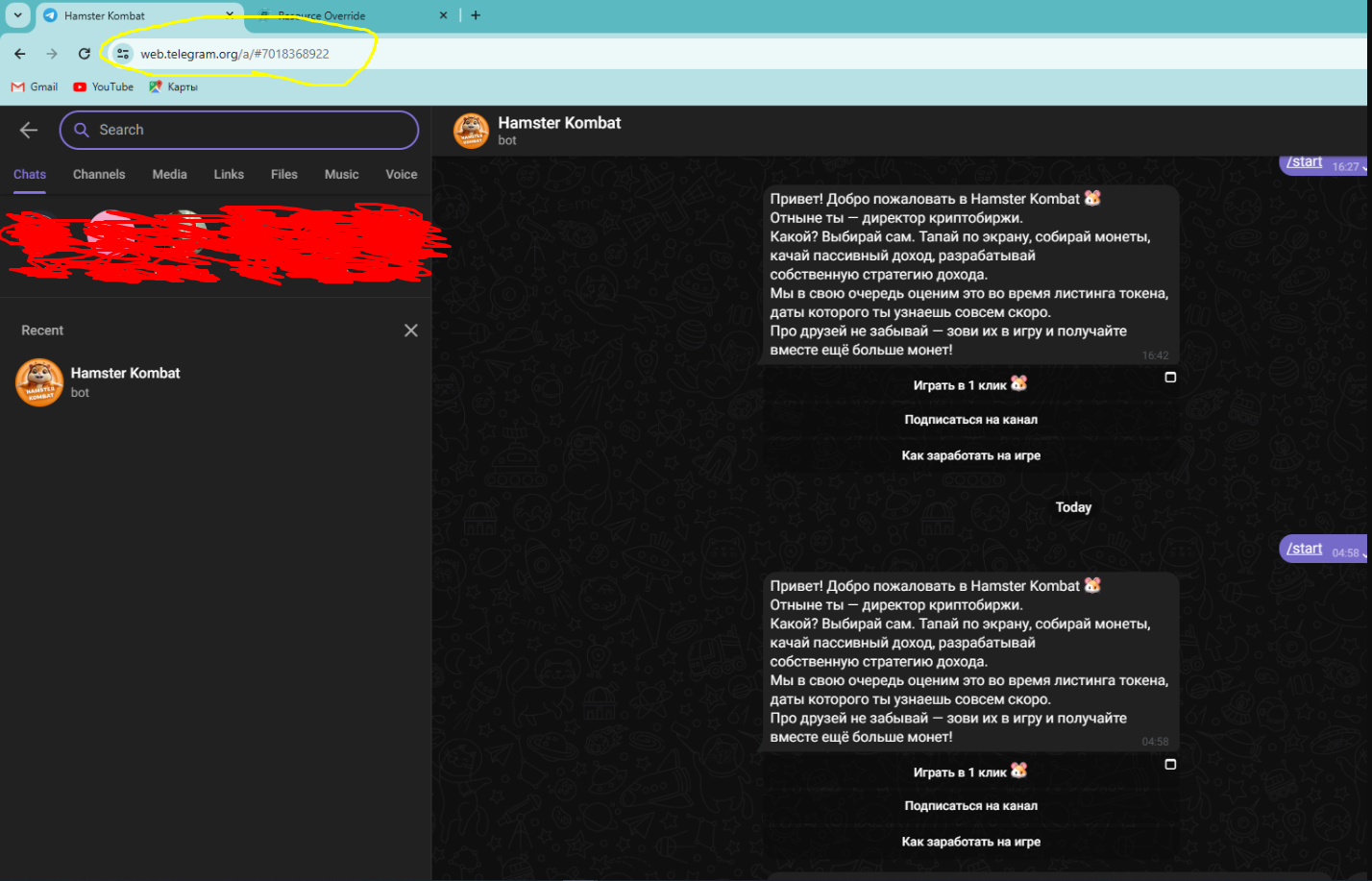Click the Hamster Kombat title in chat header
The height and width of the screenshot is (881, 1372).
point(559,123)
